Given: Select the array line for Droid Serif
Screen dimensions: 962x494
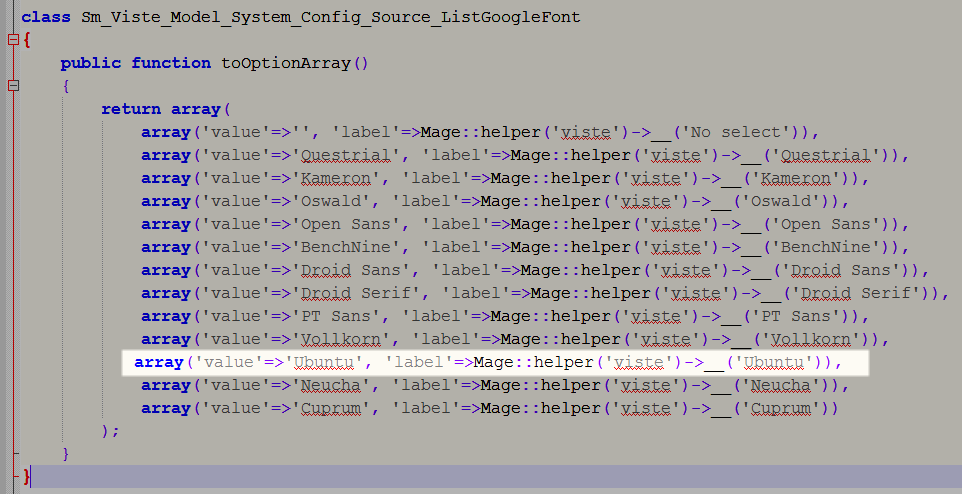Looking at the screenshot, I should coord(545,293).
